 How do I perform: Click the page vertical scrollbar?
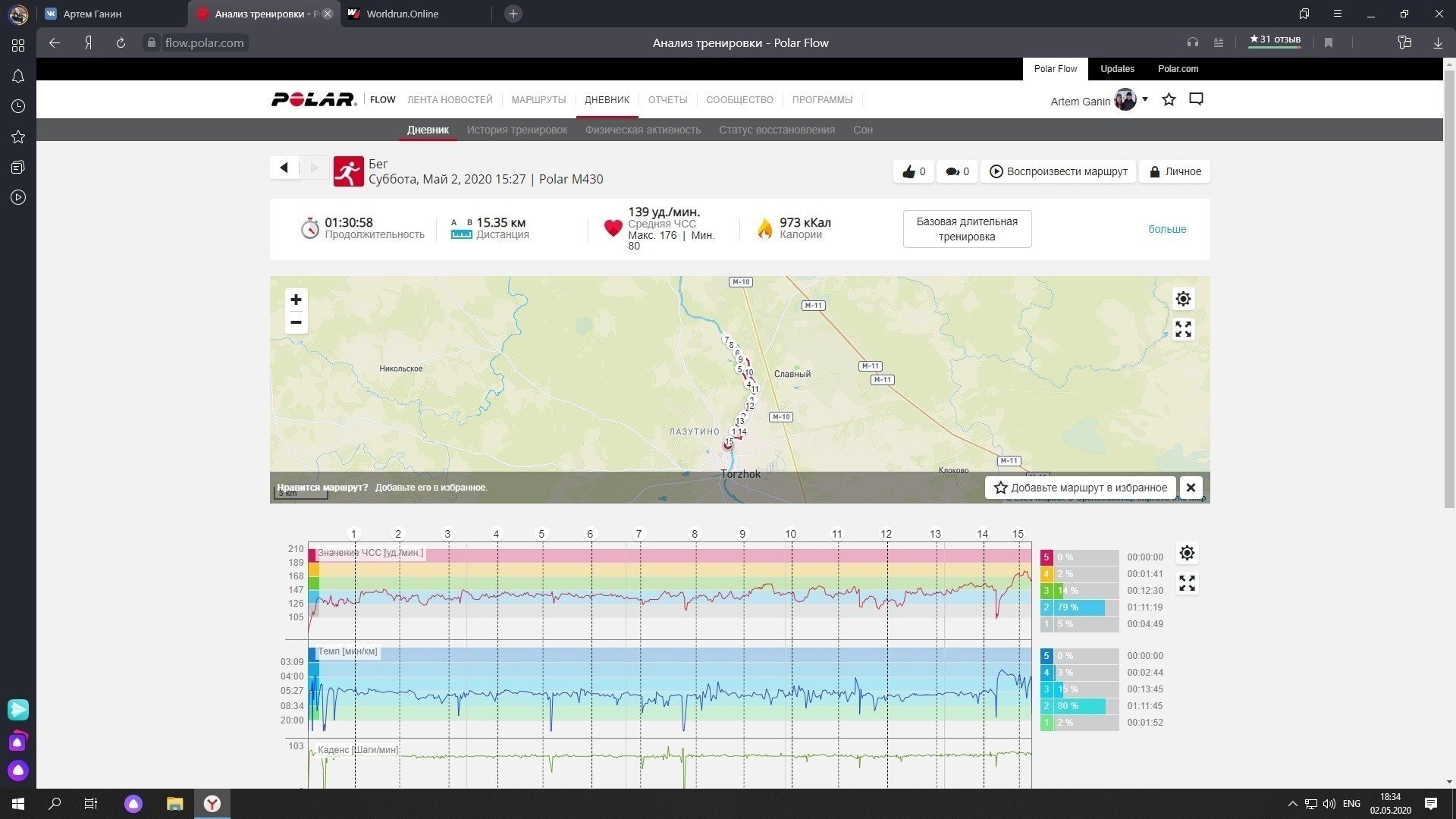coord(1449,288)
